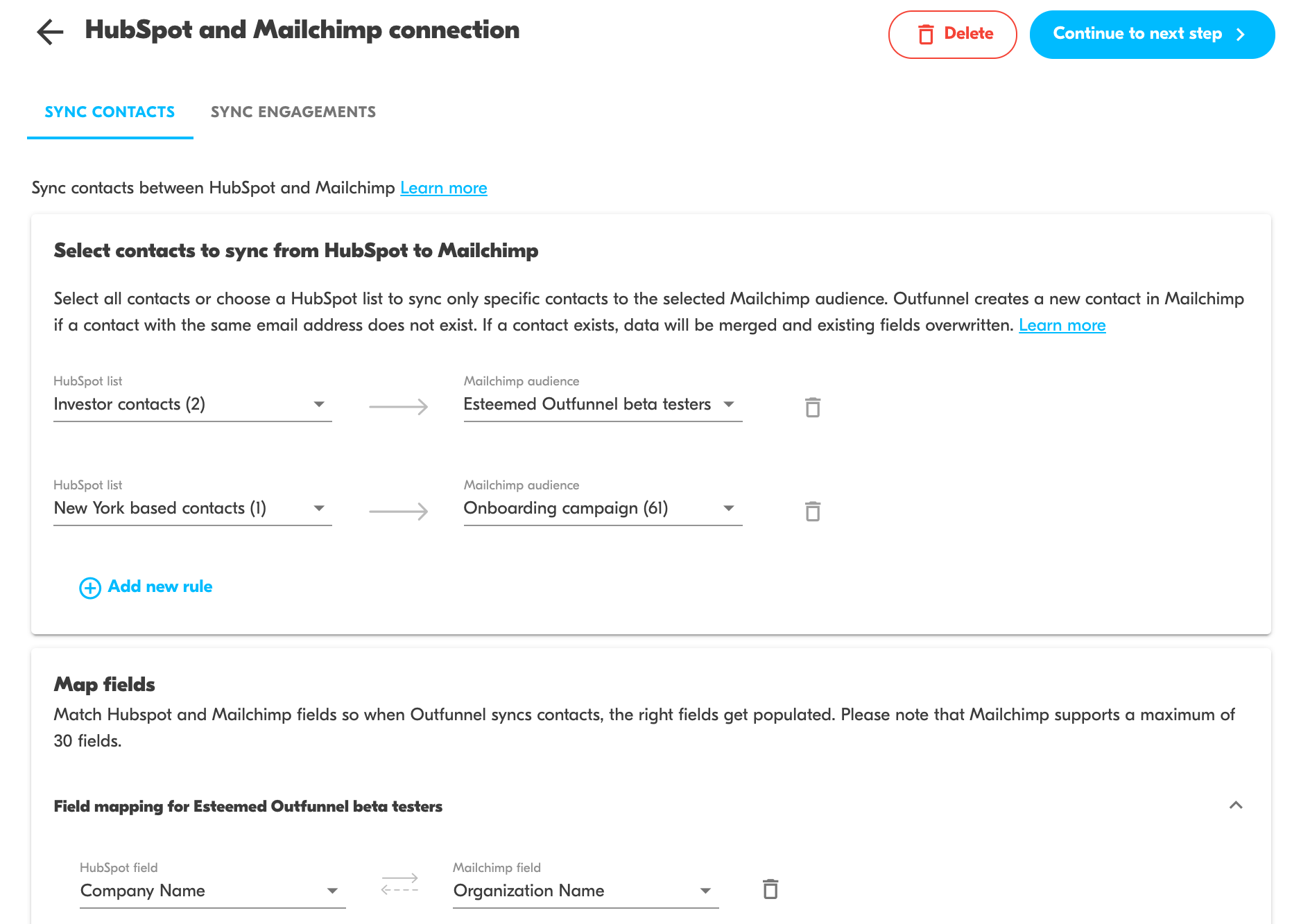Remove the Company Name field mapping
The image size is (1301, 924).
770,889
